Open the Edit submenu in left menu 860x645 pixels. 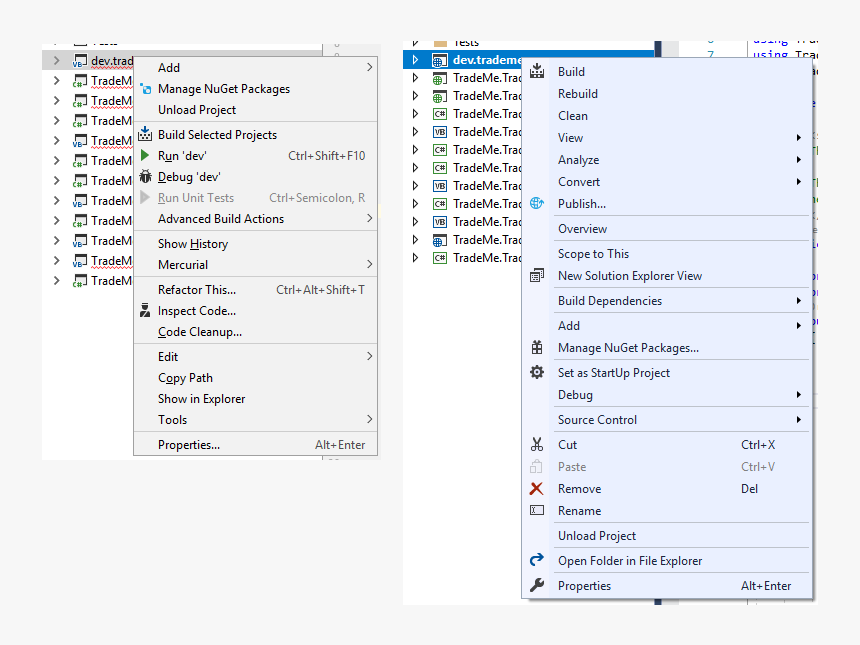(x=256, y=357)
